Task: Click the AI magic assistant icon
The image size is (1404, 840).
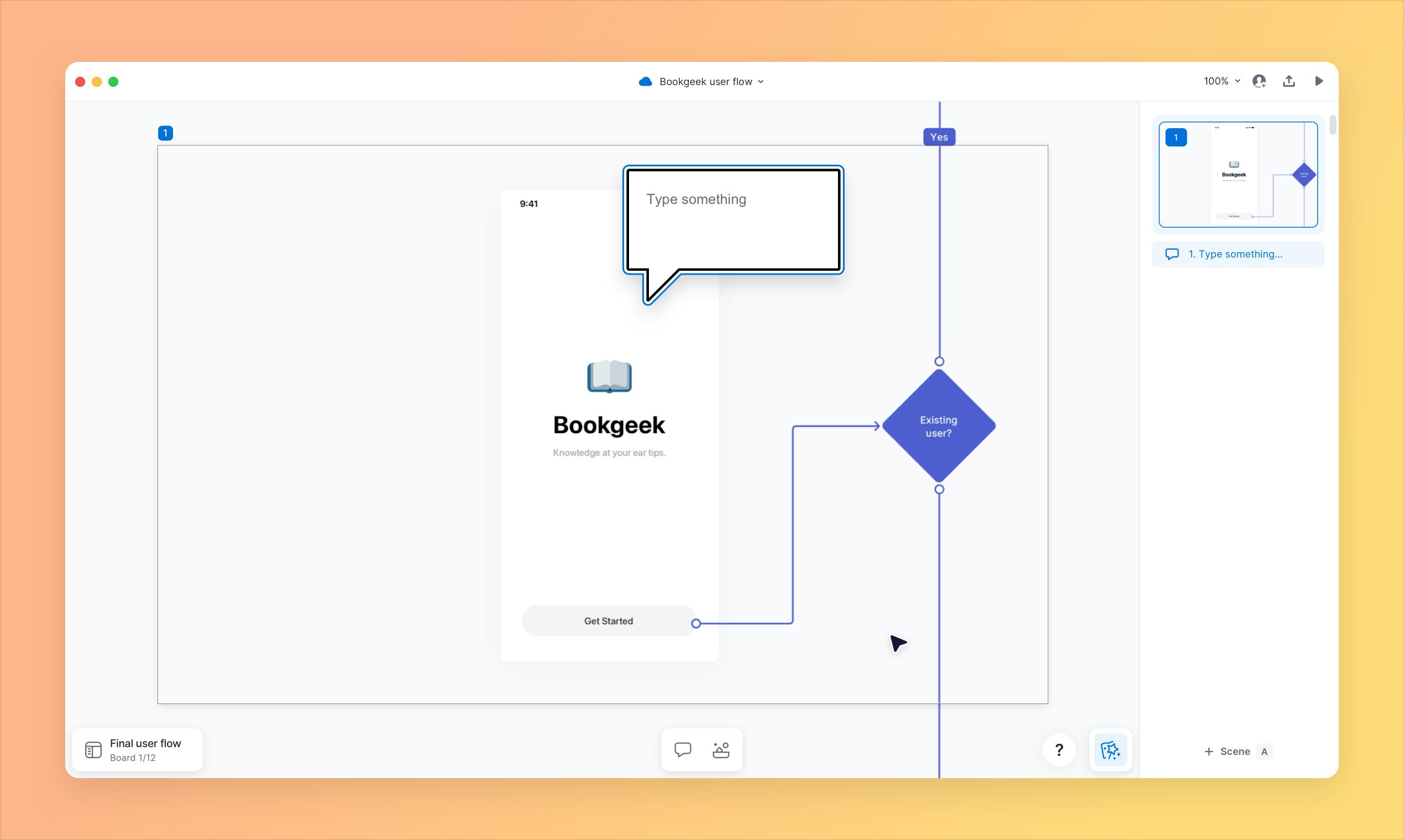Action: (x=1110, y=749)
